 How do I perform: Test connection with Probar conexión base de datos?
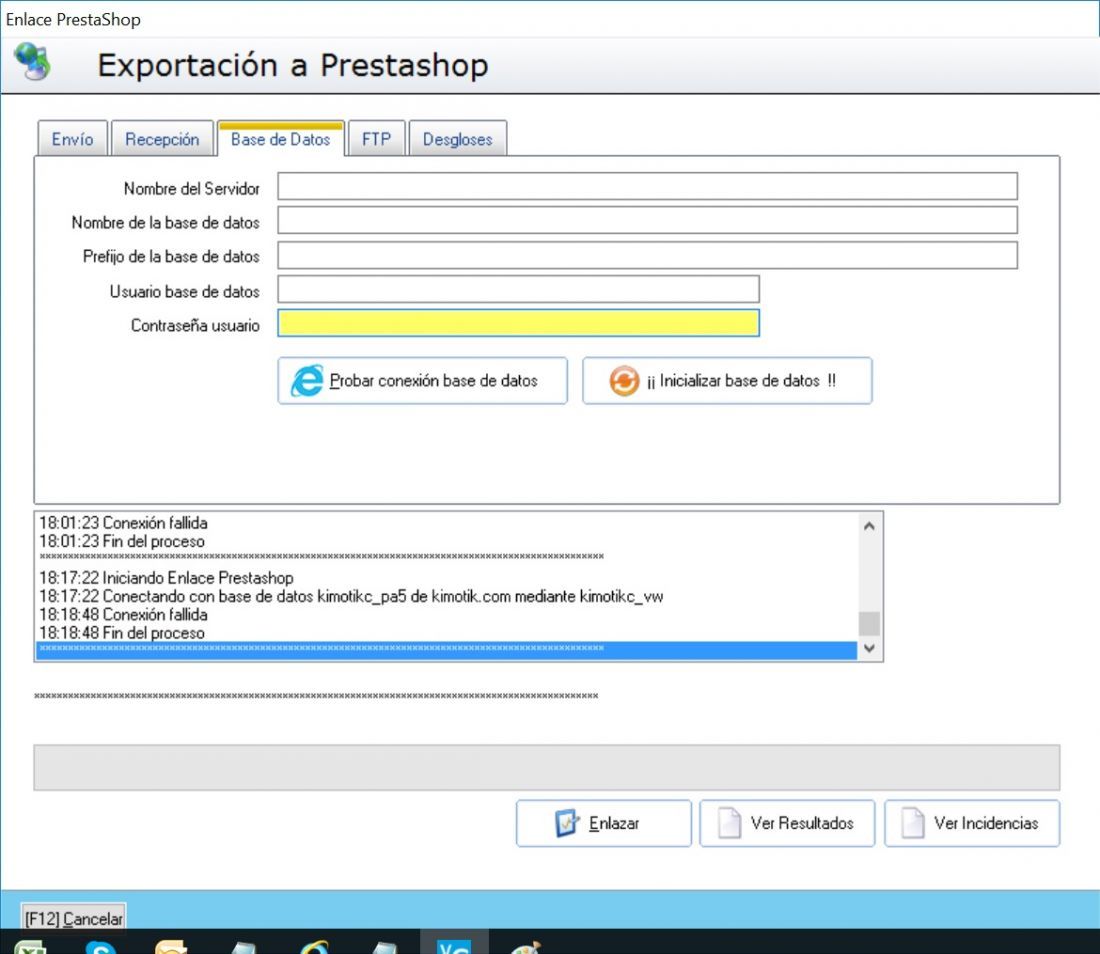coord(422,380)
